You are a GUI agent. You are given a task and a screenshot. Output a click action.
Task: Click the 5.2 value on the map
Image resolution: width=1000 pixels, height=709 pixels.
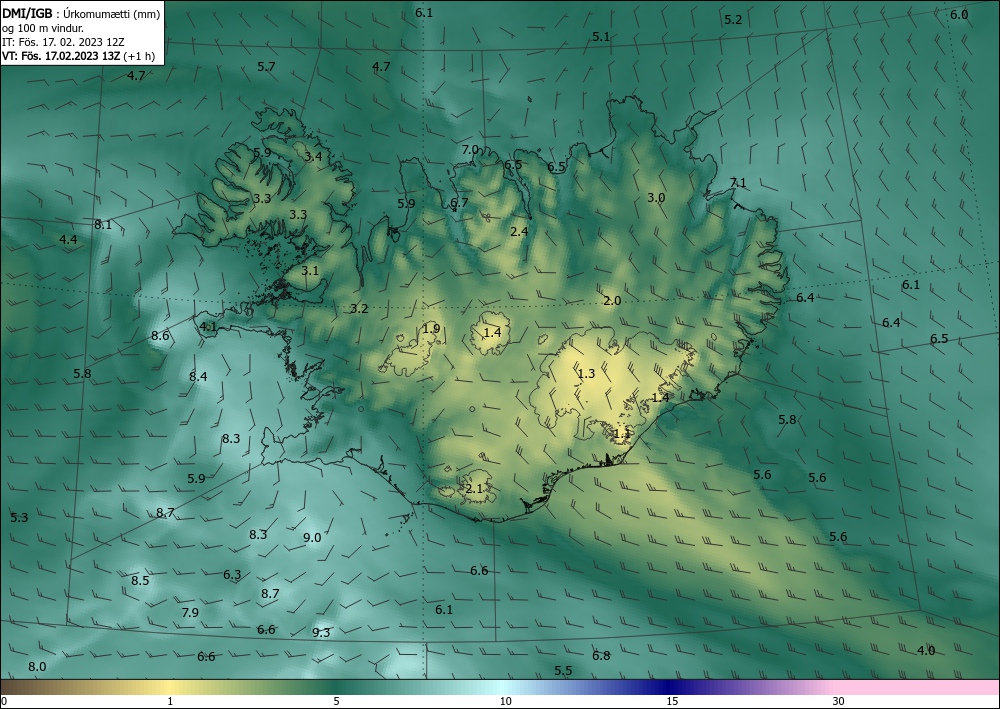[x=733, y=20]
